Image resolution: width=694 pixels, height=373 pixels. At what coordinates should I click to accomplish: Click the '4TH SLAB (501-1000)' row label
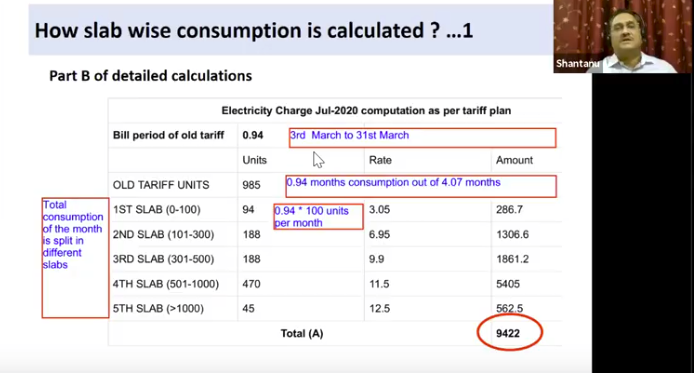click(166, 284)
